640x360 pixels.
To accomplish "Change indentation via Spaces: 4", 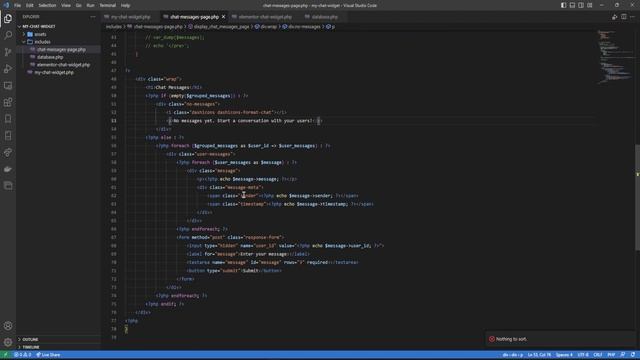I will 564,355.
